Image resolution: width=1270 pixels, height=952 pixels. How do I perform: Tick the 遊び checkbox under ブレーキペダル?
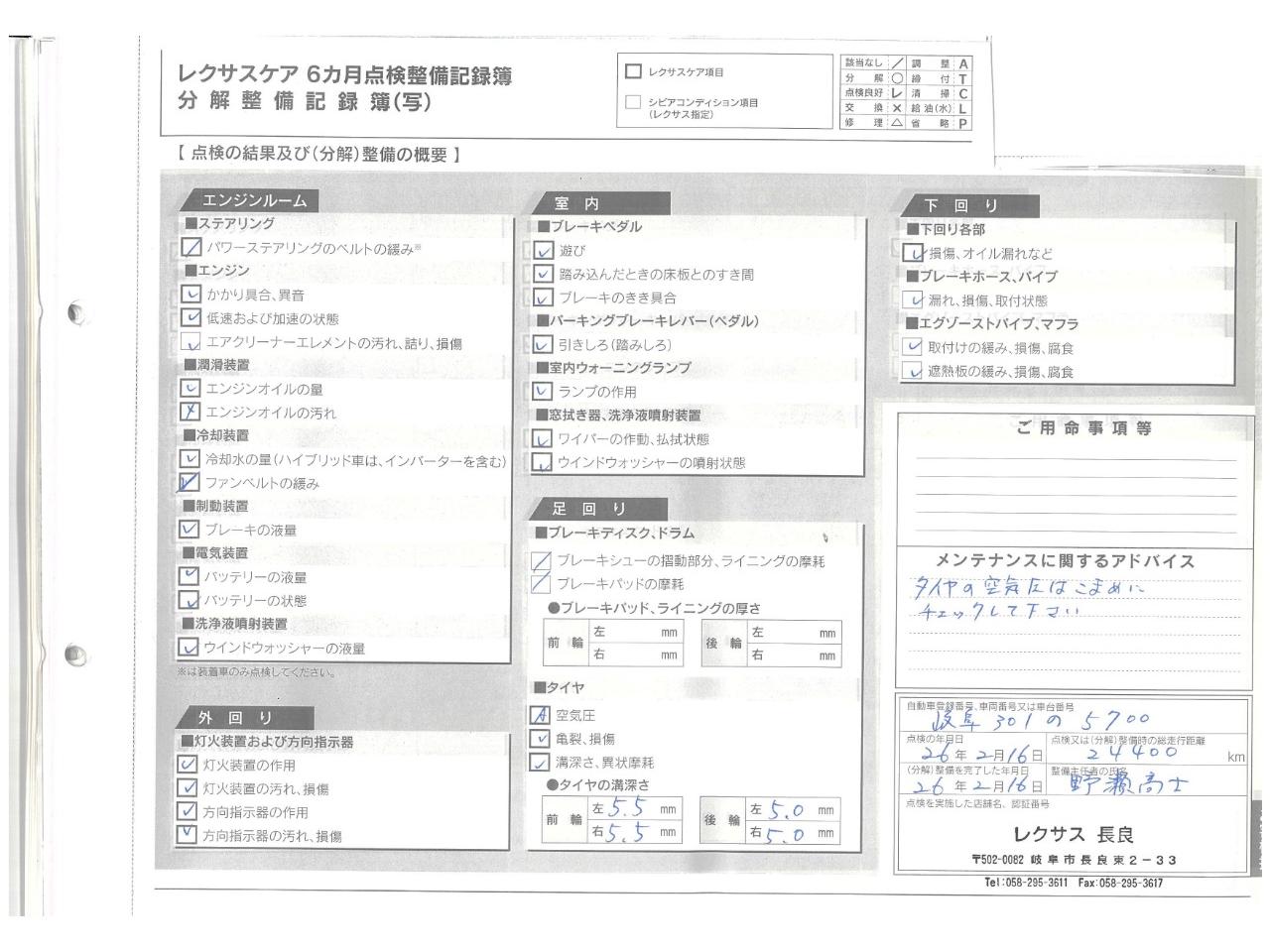(543, 251)
